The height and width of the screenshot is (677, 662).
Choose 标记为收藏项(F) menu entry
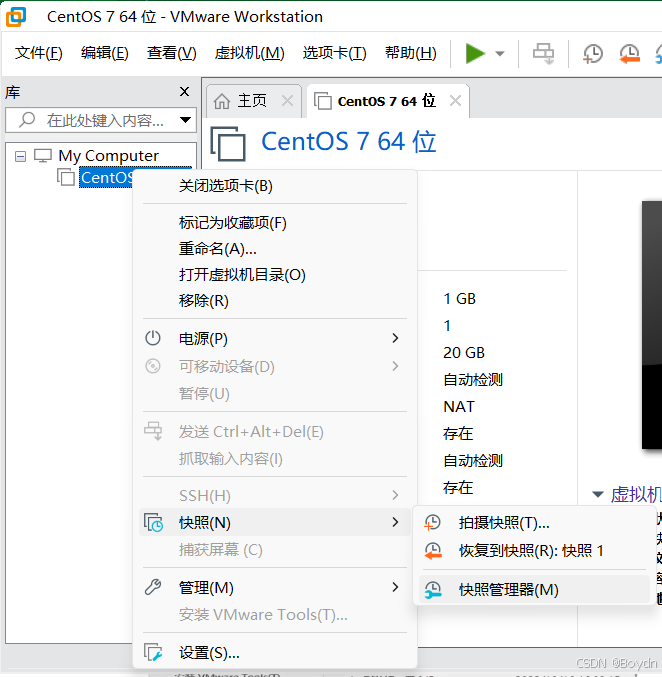coord(275,223)
